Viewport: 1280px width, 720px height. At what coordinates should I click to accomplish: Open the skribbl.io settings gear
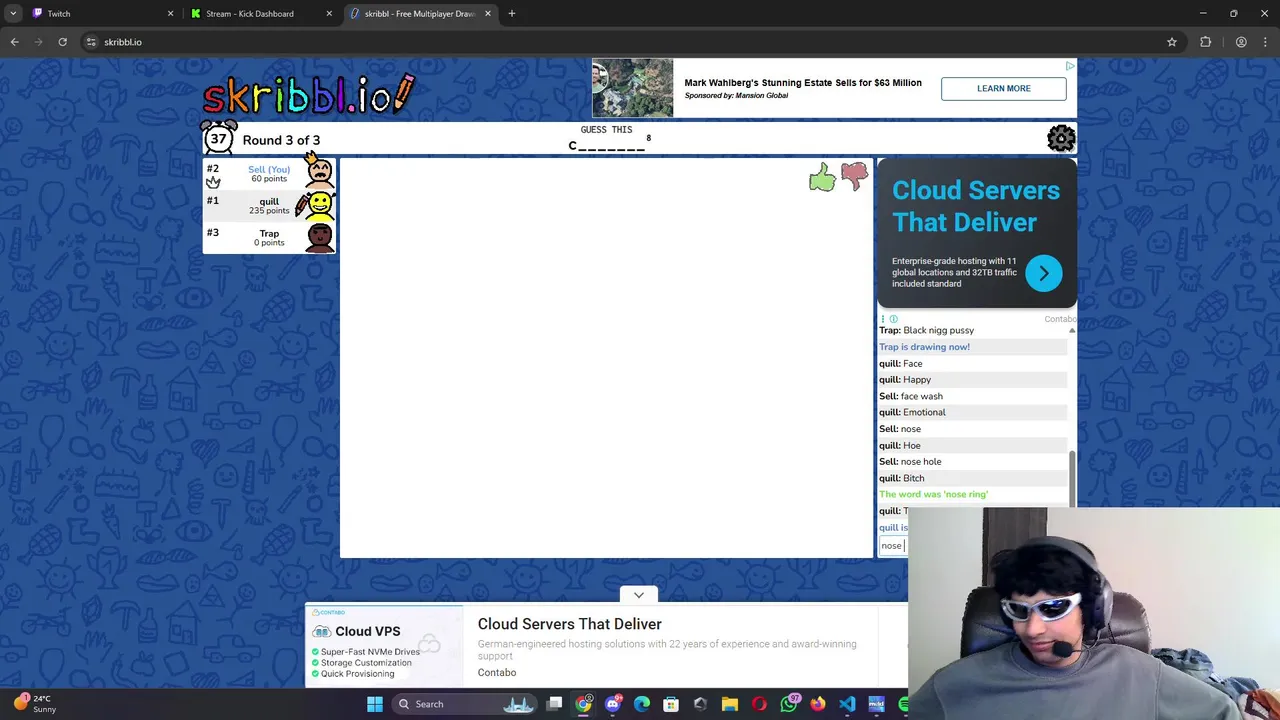1061,138
